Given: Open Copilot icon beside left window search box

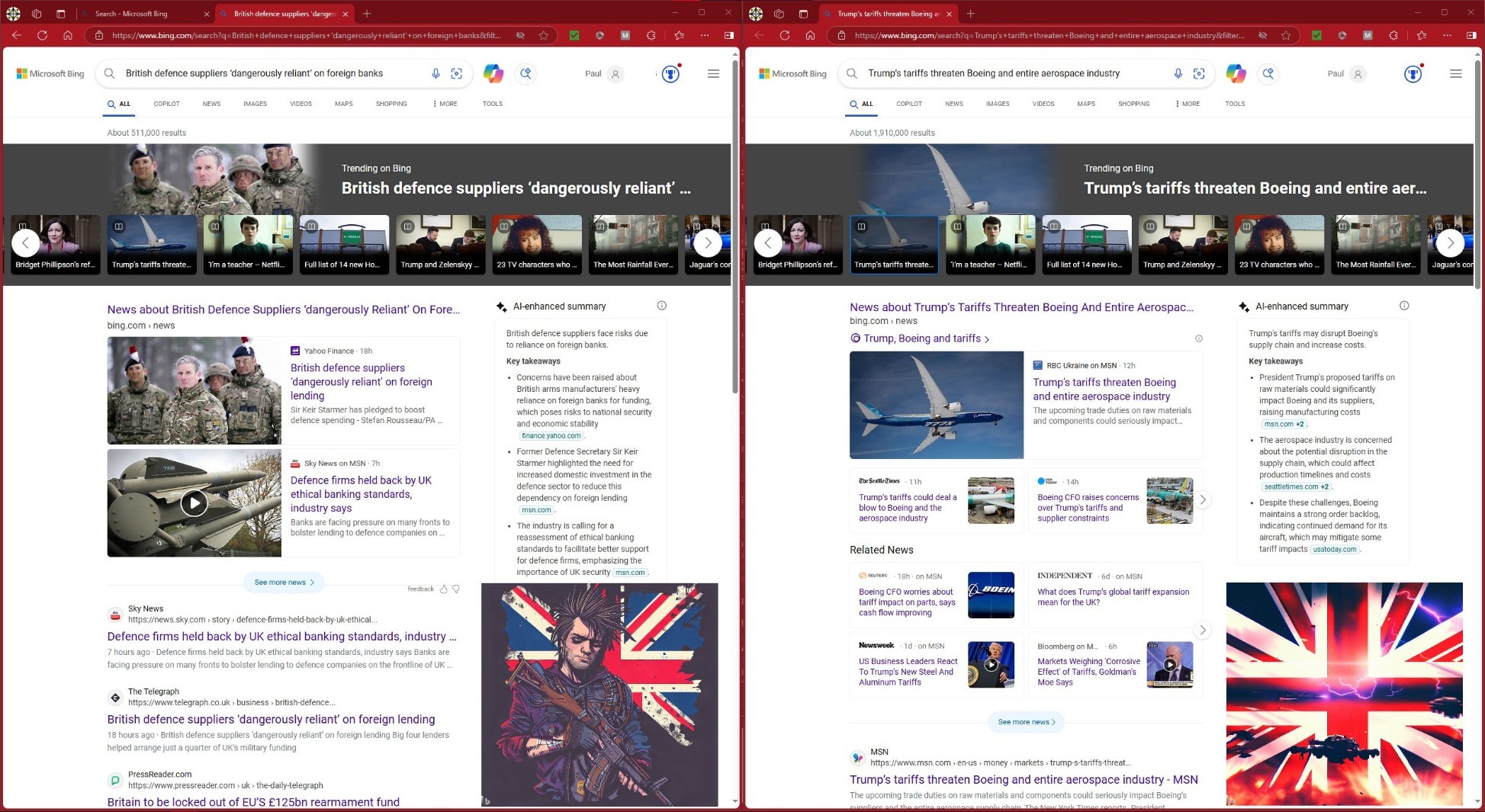Looking at the screenshot, I should [x=493, y=73].
